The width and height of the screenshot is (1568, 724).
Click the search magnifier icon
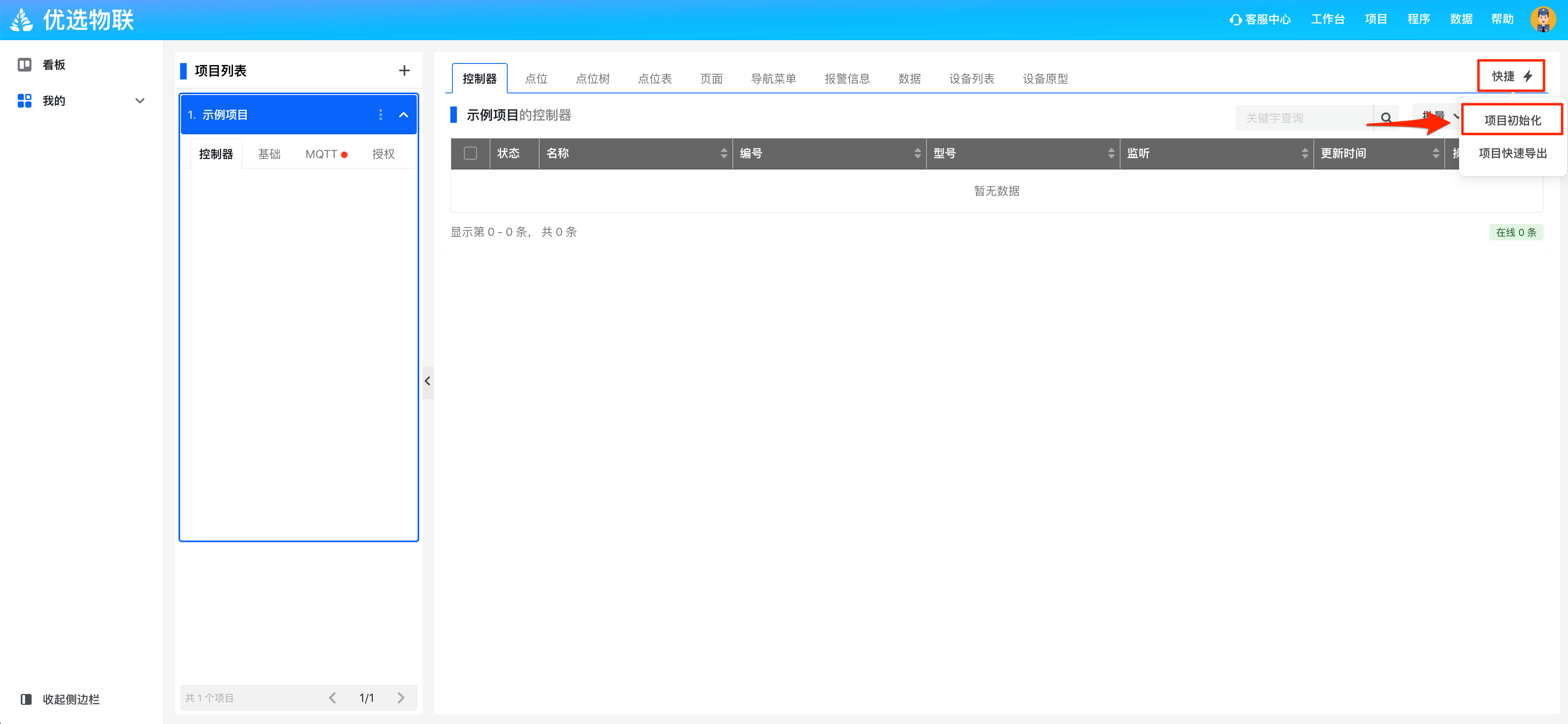click(1386, 118)
